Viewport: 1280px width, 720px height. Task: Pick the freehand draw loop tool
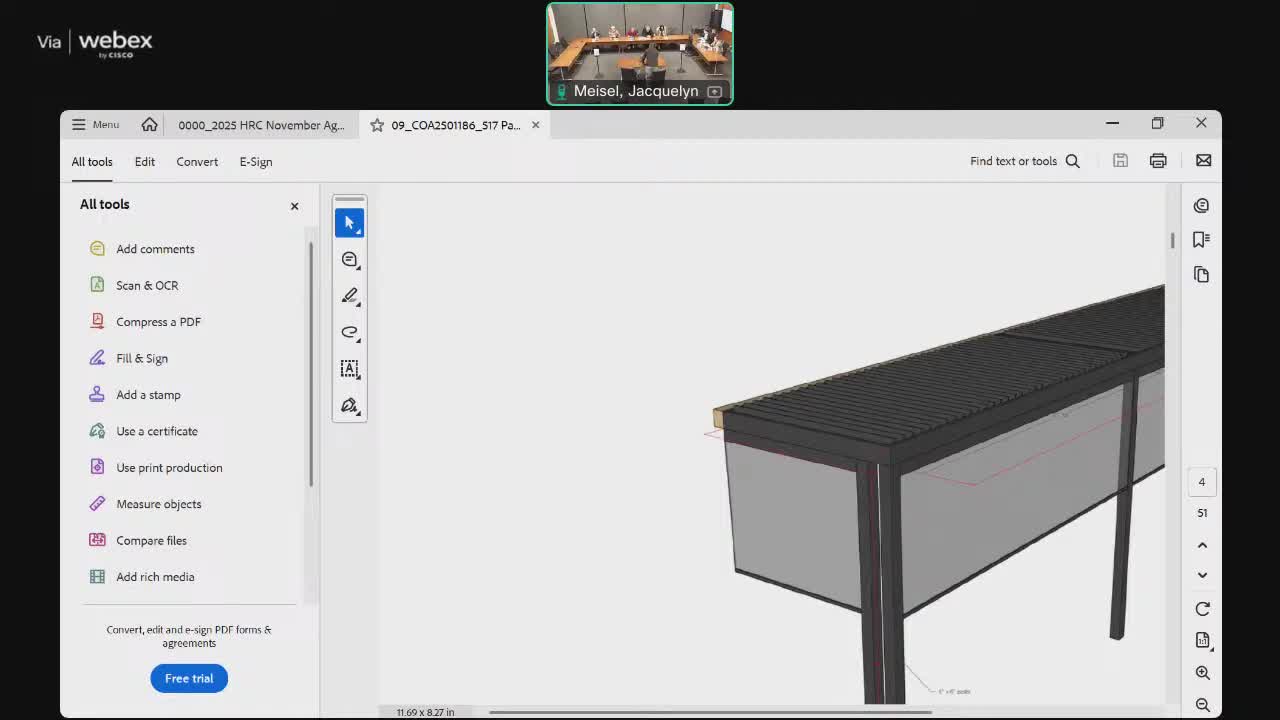click(349, 332)
